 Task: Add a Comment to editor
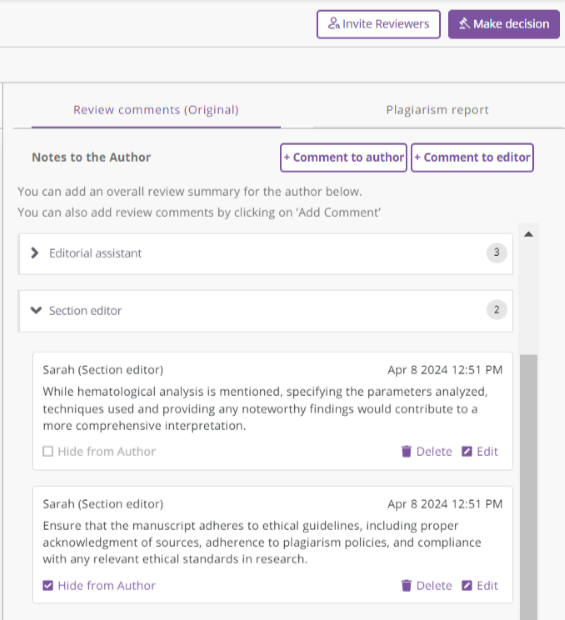472,157
